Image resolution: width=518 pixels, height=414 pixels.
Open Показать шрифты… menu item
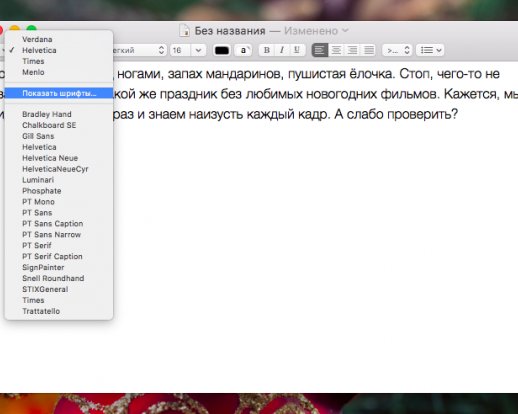(x=59, y=93)
